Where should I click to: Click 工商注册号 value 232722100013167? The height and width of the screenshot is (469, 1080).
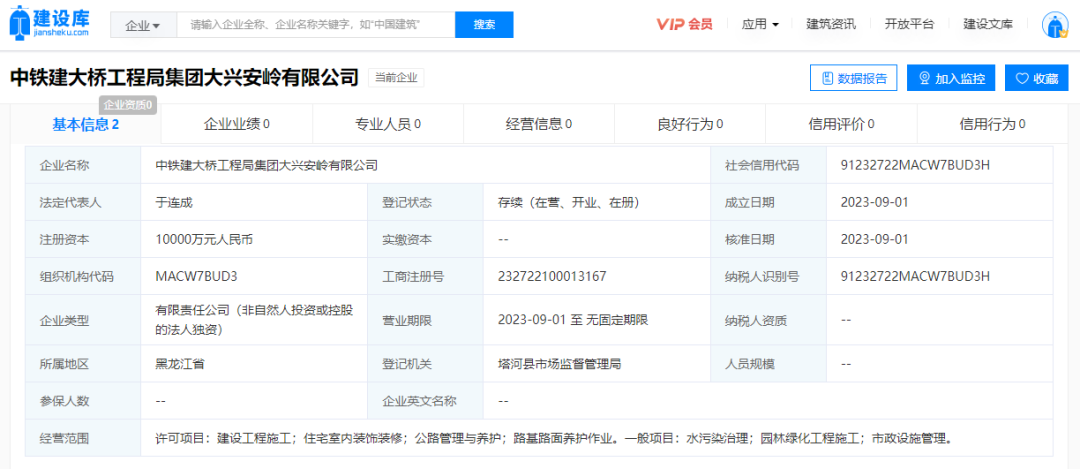552,277
